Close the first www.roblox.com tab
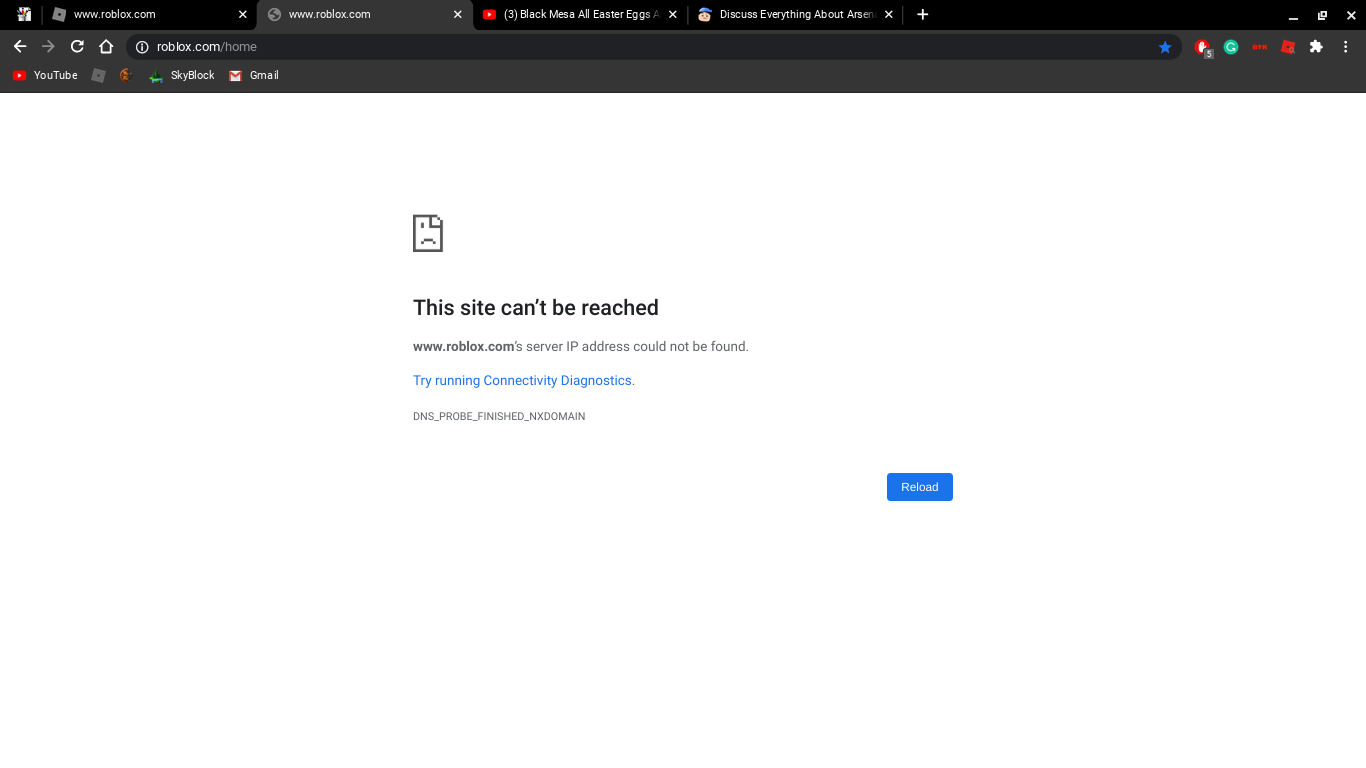The height and width of the screenshot is (768, 1366). pos(243,15)
